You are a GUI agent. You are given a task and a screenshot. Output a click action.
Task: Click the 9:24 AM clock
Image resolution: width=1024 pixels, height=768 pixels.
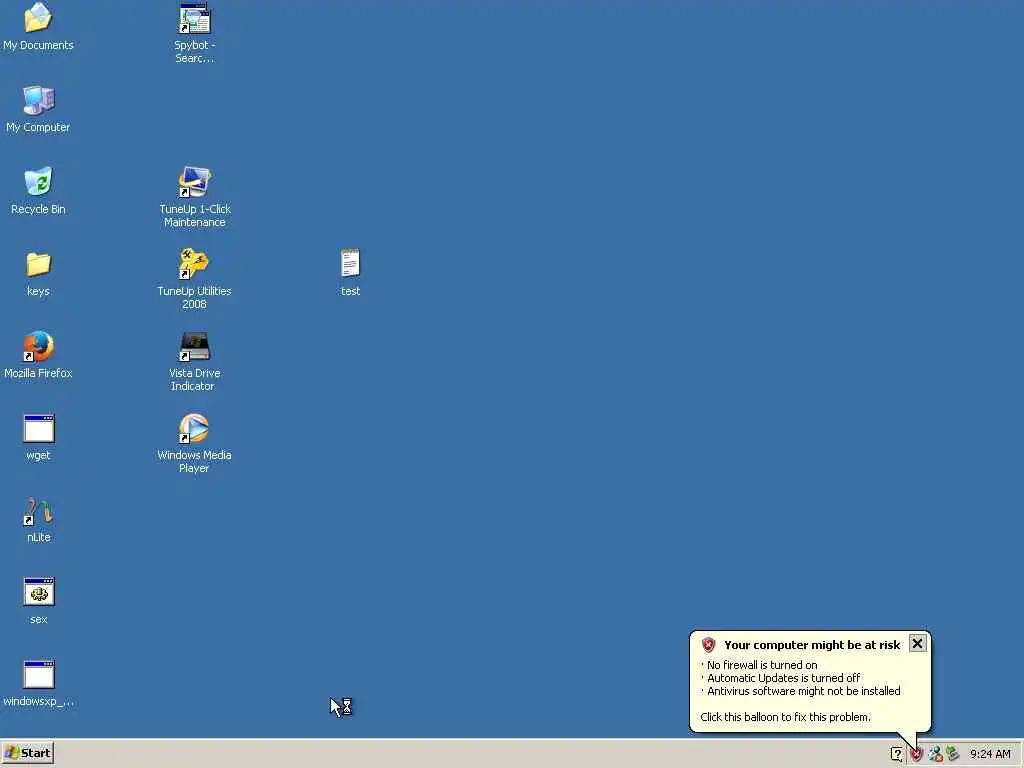[990, 754]
